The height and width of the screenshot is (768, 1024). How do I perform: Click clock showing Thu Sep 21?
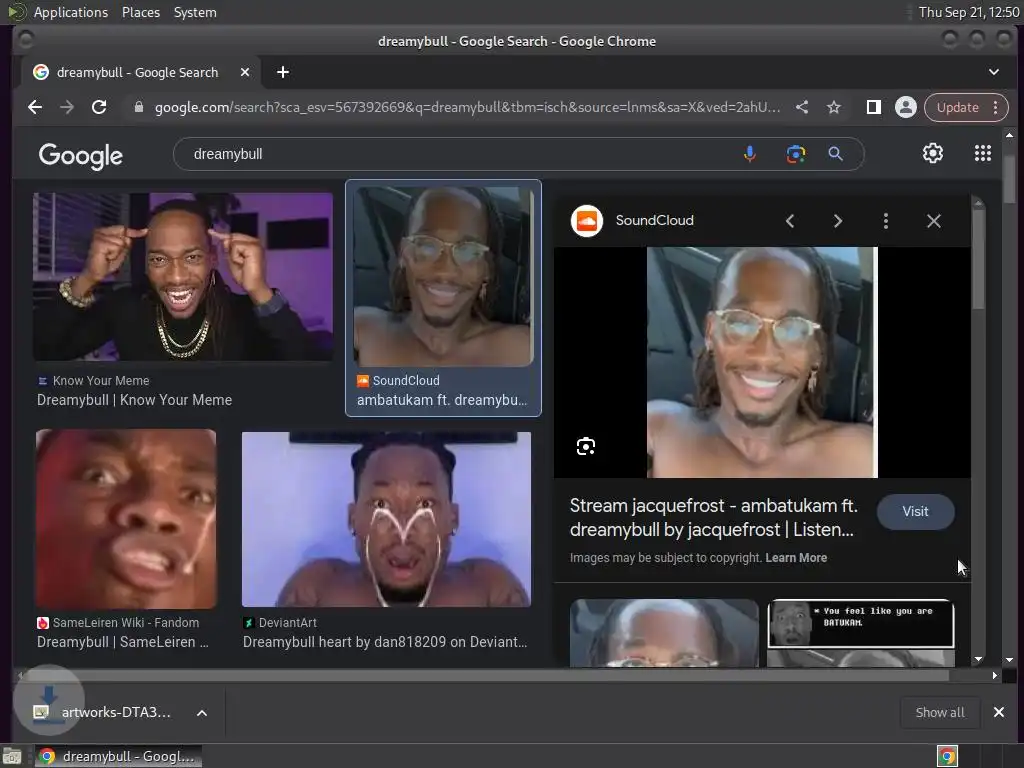click(x=968, y=12)
